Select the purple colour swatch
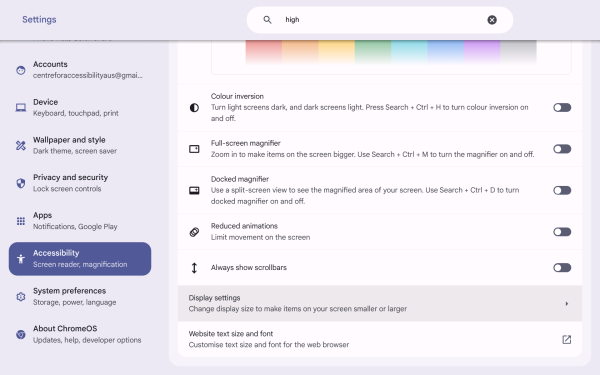The width and height of the screenshot is (600, 375). coord(482,52)
